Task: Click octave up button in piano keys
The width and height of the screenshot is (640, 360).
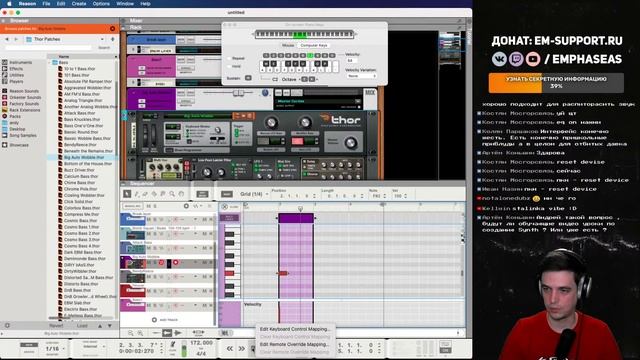Action: click(312, 79)
